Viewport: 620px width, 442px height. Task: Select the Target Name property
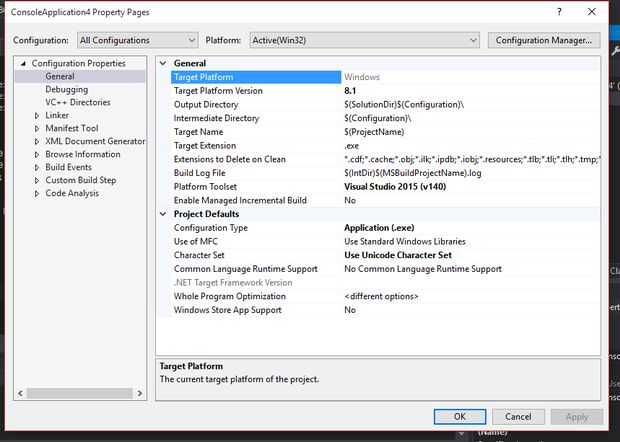[x=198, y=132]
